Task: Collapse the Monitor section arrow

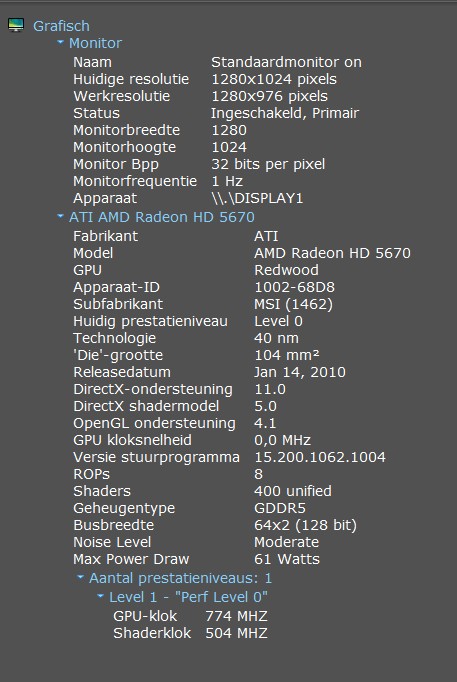Action: coord(60,42)
